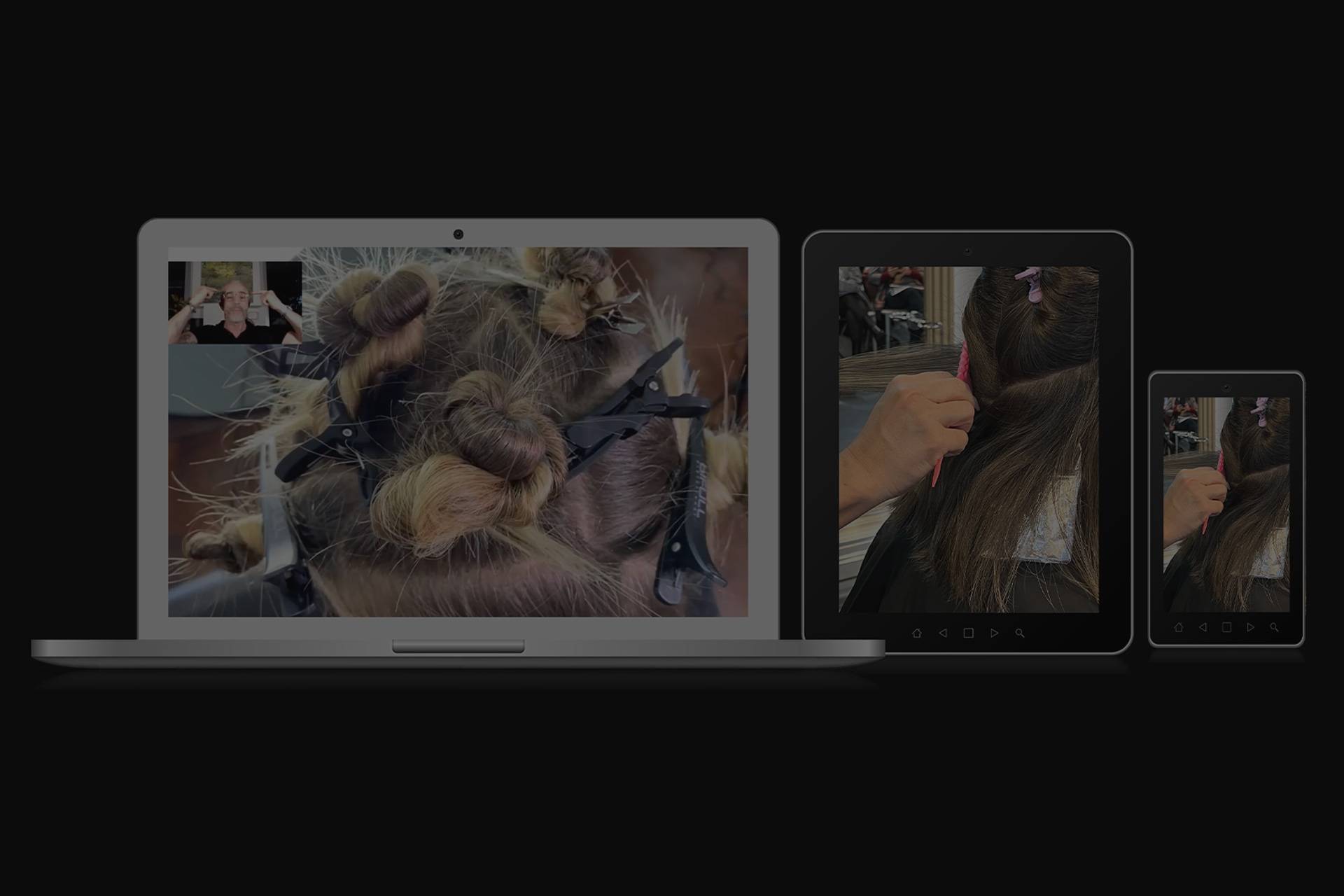Click the laptop webcam above the screen

pyautogui.click(x=458, y=234)
